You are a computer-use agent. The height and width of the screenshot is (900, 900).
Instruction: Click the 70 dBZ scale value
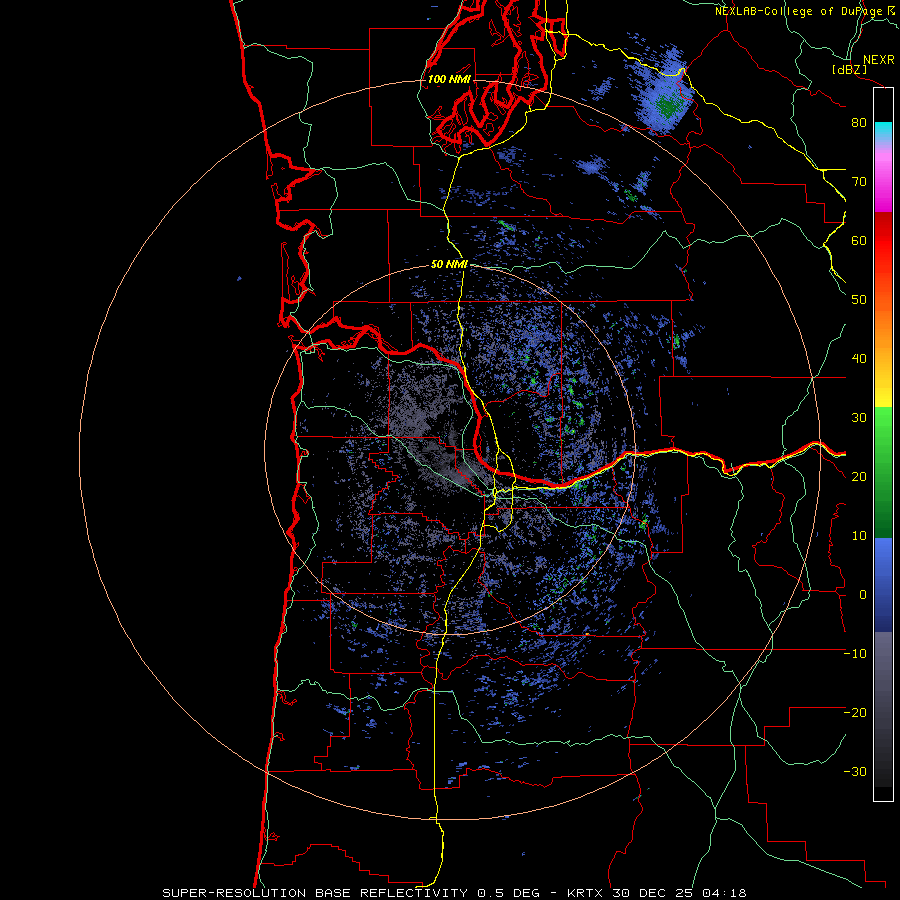[859, 181]
